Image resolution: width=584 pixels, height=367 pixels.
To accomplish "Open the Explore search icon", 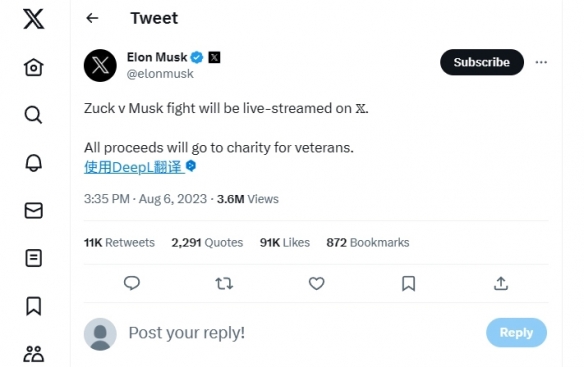I will (x=34, y=115).
